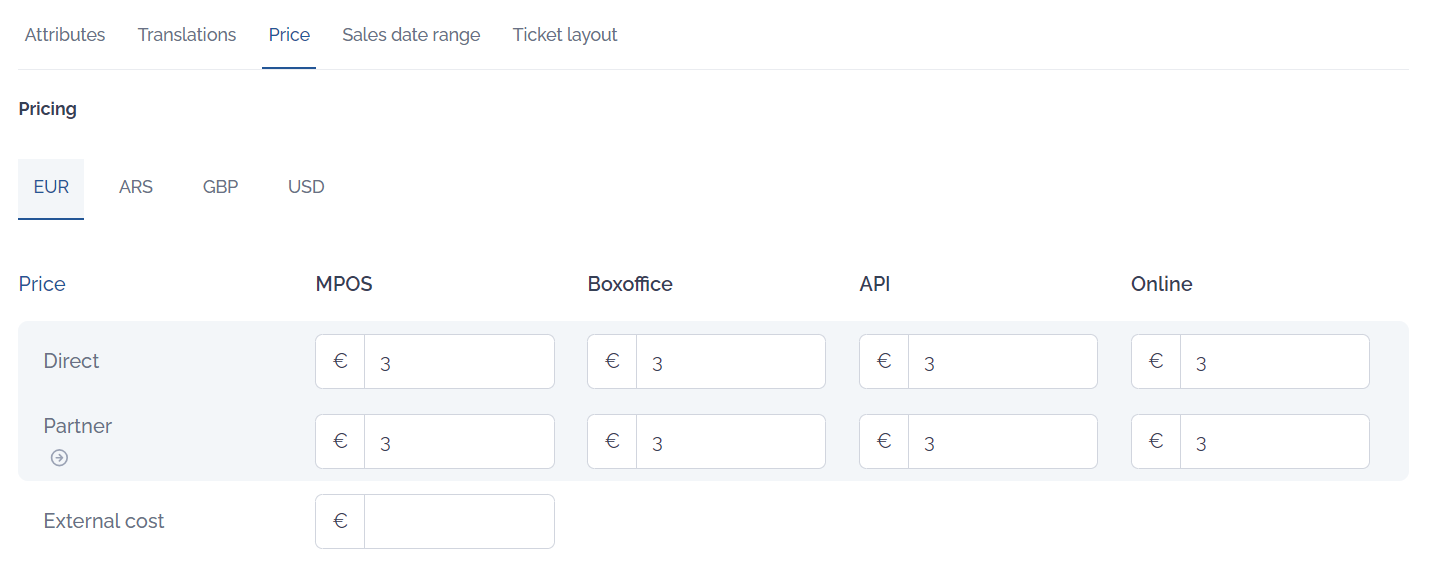Click the arrow icon under Partner label

[59, 458]
